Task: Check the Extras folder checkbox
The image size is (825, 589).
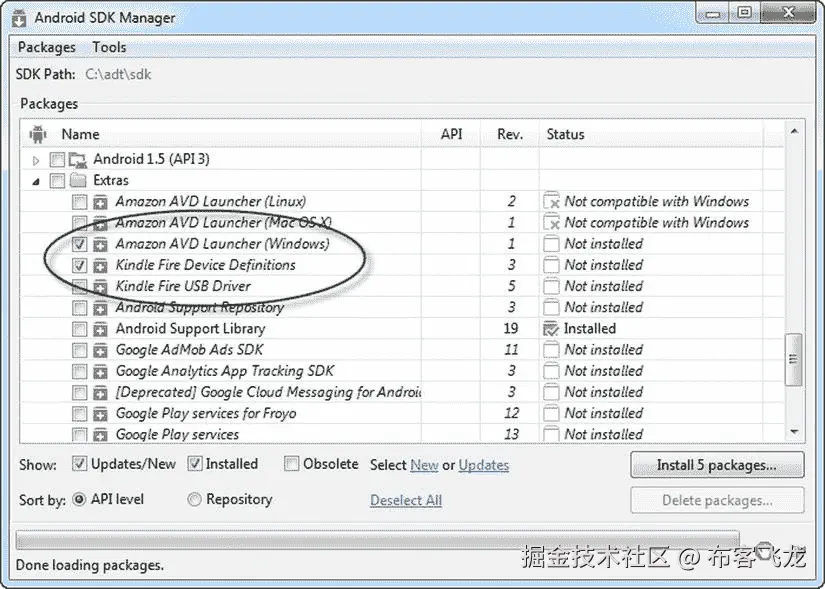Action: point(57,181)
